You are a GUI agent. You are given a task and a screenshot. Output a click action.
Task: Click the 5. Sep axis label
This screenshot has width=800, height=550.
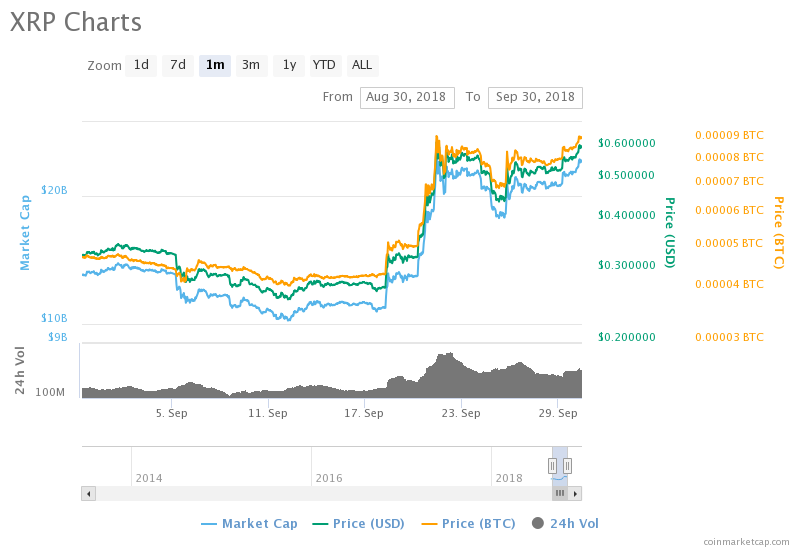pos(171,413)
